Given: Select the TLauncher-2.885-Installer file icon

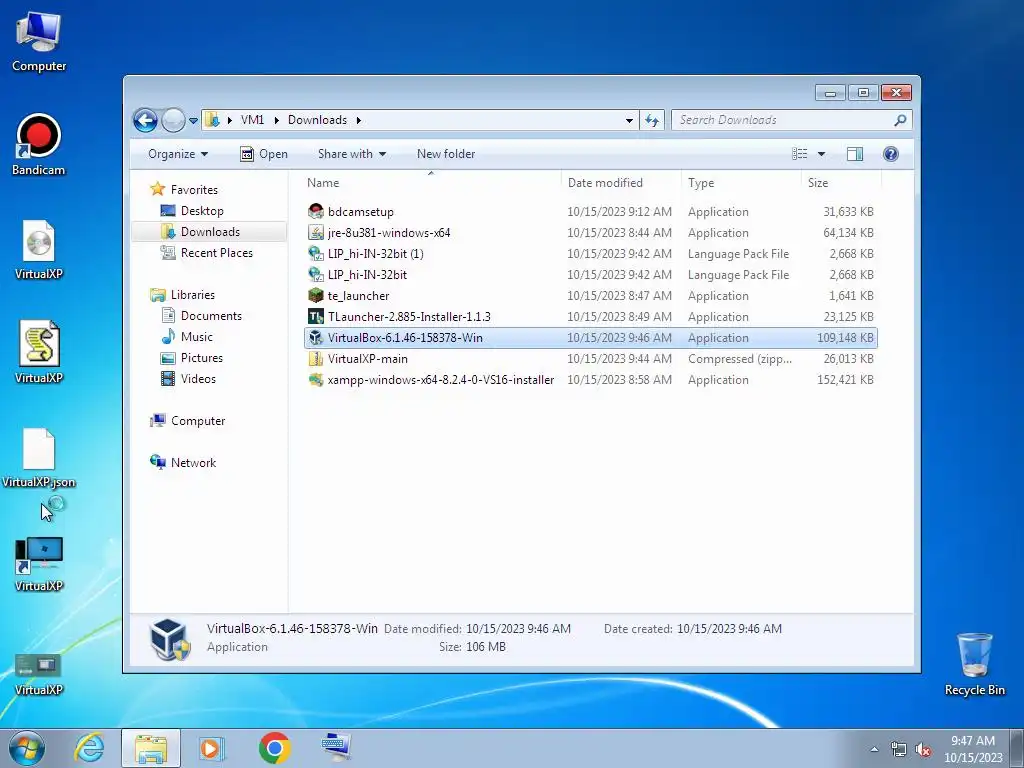Looking at the screenshot, I should click(316, 317).
